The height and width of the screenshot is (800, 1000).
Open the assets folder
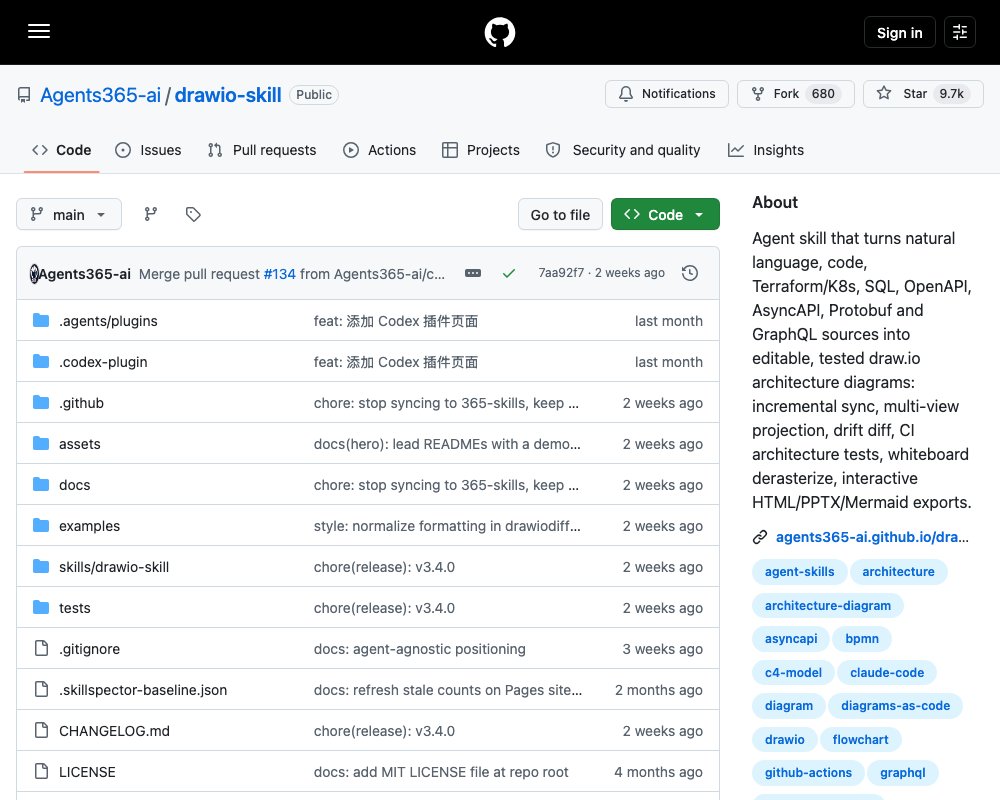pyautogui.click(x=79, y=443)
